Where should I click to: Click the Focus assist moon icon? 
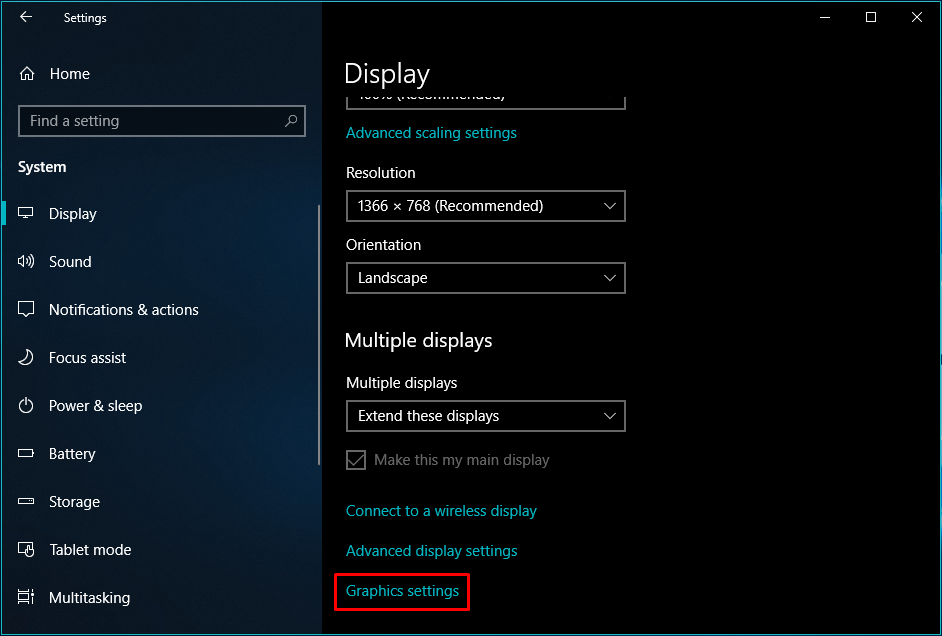(26, 357)
